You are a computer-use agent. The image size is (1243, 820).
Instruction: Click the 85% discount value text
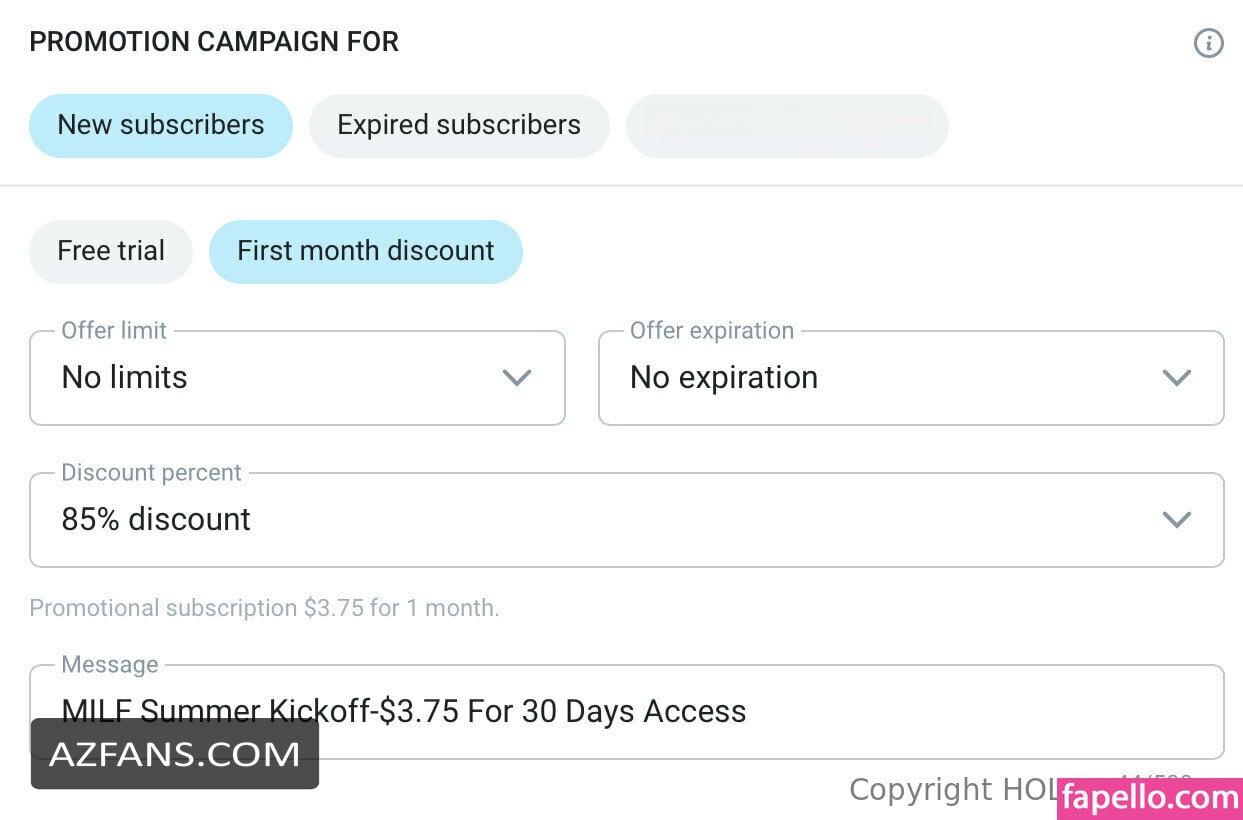(x=156, y=520)
